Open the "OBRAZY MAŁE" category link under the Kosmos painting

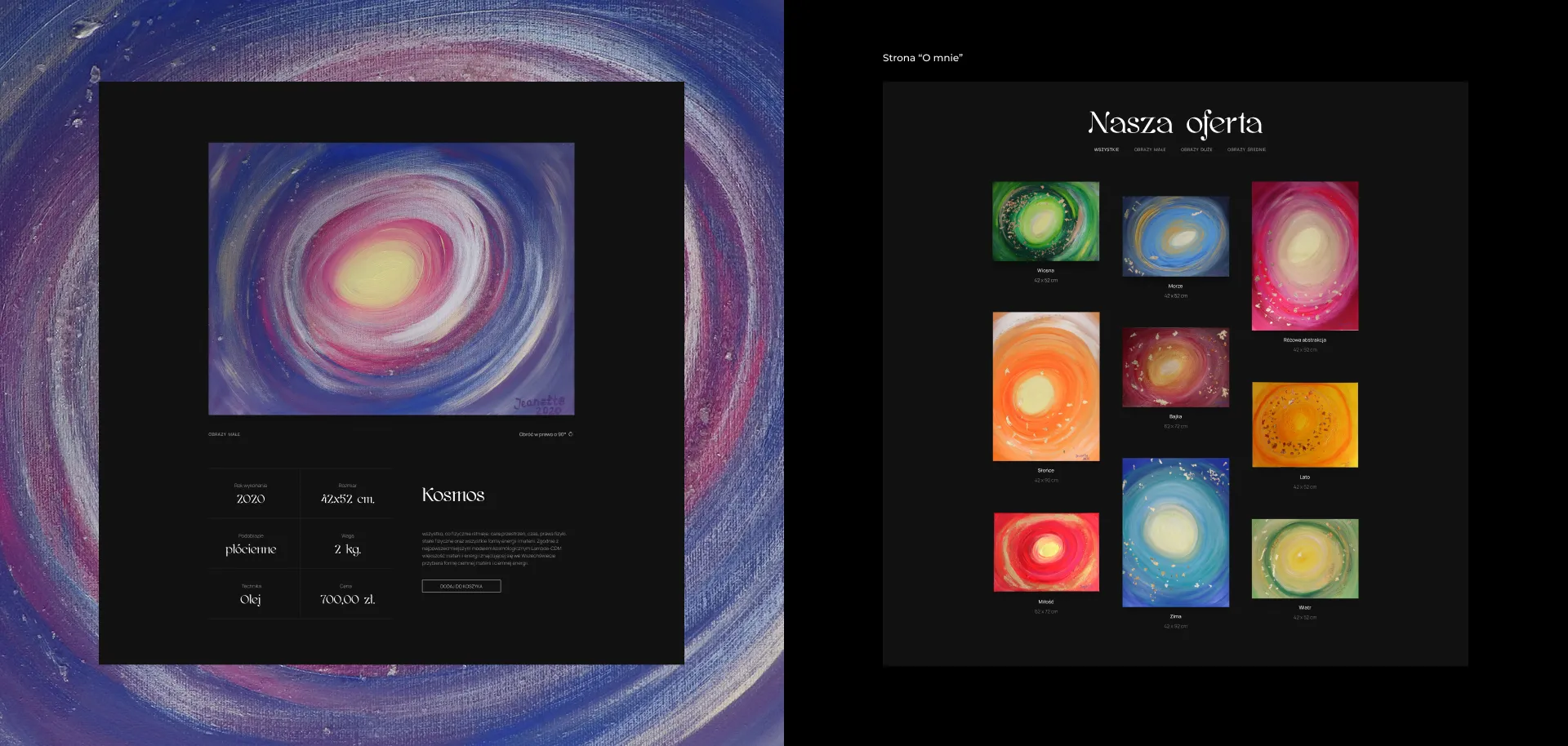pos(224,434)
